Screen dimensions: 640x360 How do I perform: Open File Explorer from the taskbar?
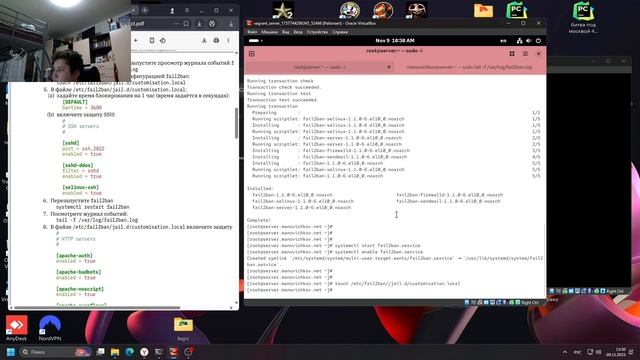point(115,352)
